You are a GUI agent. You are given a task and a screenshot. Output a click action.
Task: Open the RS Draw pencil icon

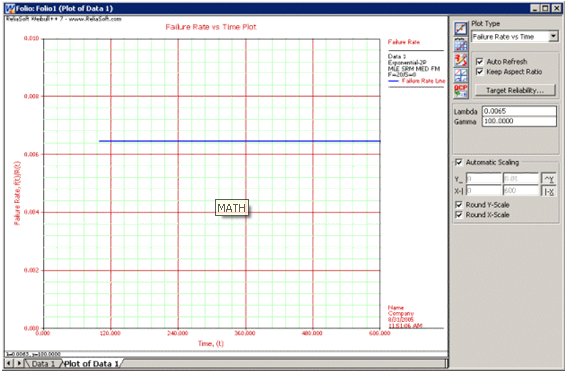[x=461, y=60]
